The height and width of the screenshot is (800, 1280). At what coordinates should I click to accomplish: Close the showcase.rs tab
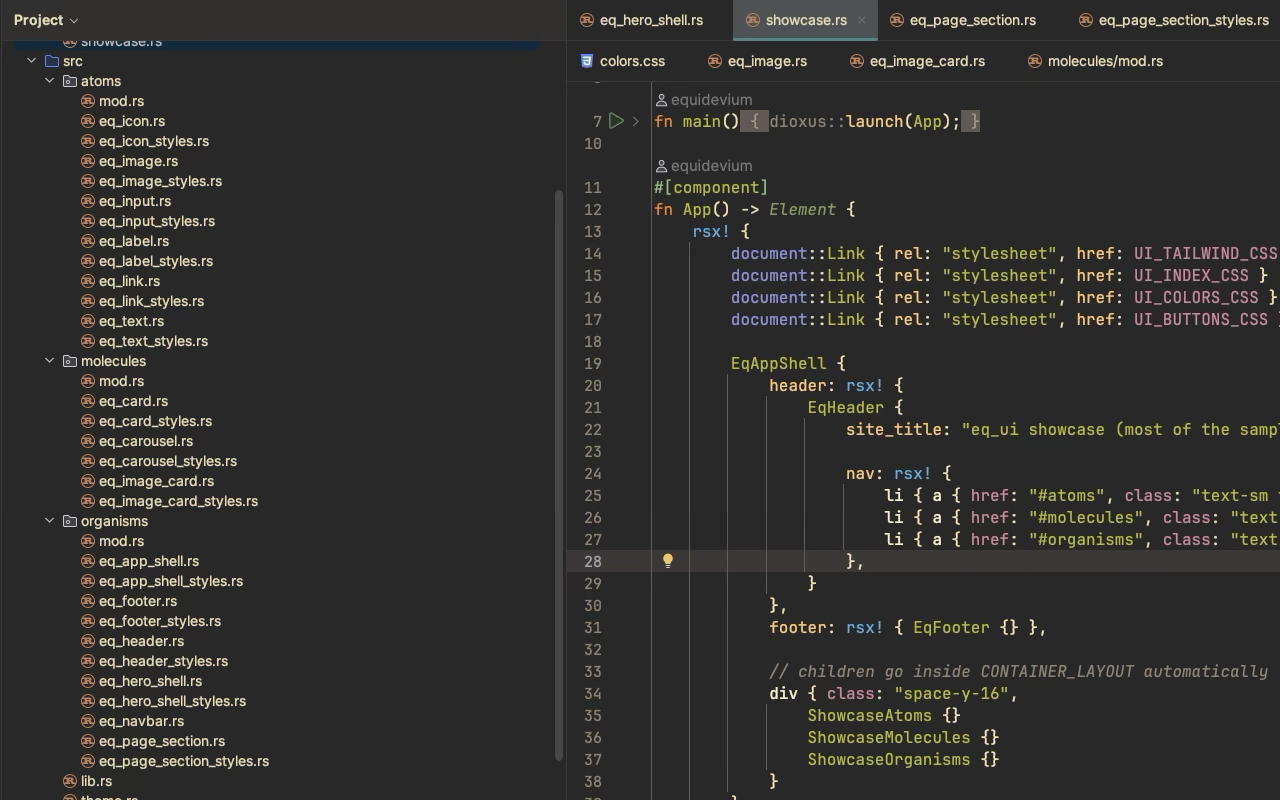tap(861, 20)
